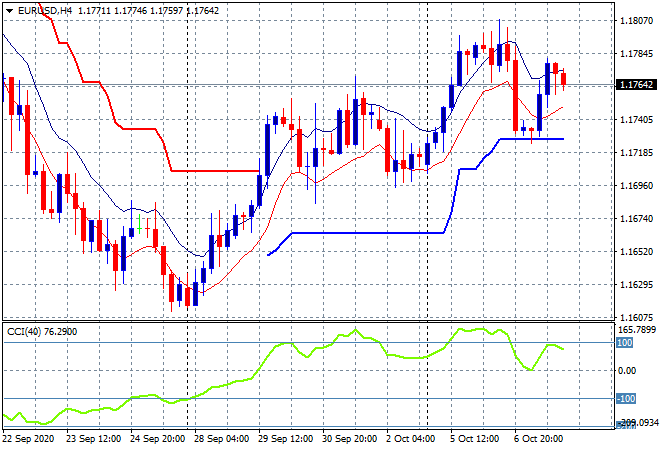Image resolution: width=660 pixels, height=450 pixels.
Task: Click the 30 Sep 20:00 time label
Action: click(349, 439)
